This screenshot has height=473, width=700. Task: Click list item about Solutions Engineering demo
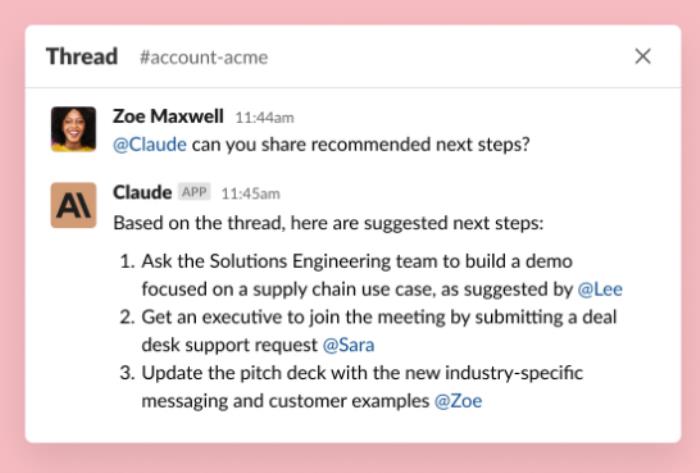[x=371, y=275]
